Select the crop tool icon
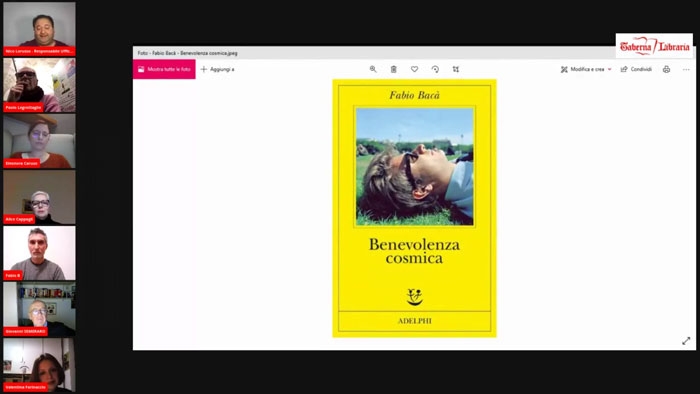This screenshot has height=394, width=700. click(x=455, y=69)
